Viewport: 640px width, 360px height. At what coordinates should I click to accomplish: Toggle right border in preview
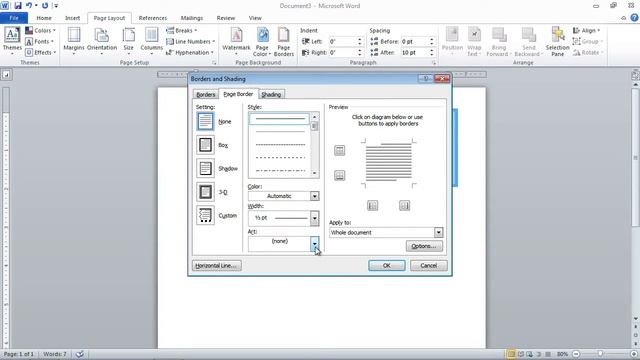click(404, 205)
